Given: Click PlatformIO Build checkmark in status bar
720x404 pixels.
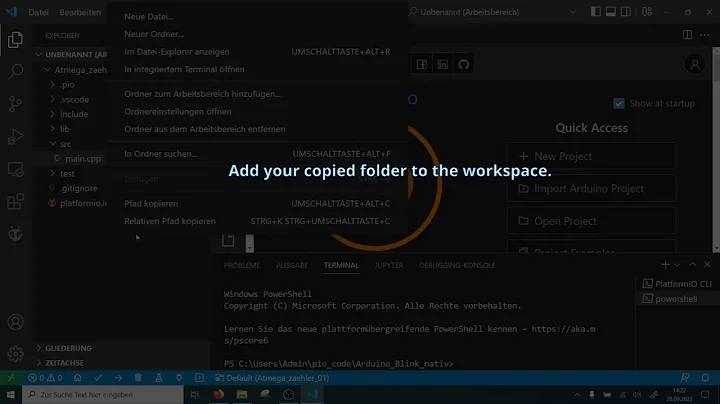Looking at the screenshot, I should pos(98,378).
